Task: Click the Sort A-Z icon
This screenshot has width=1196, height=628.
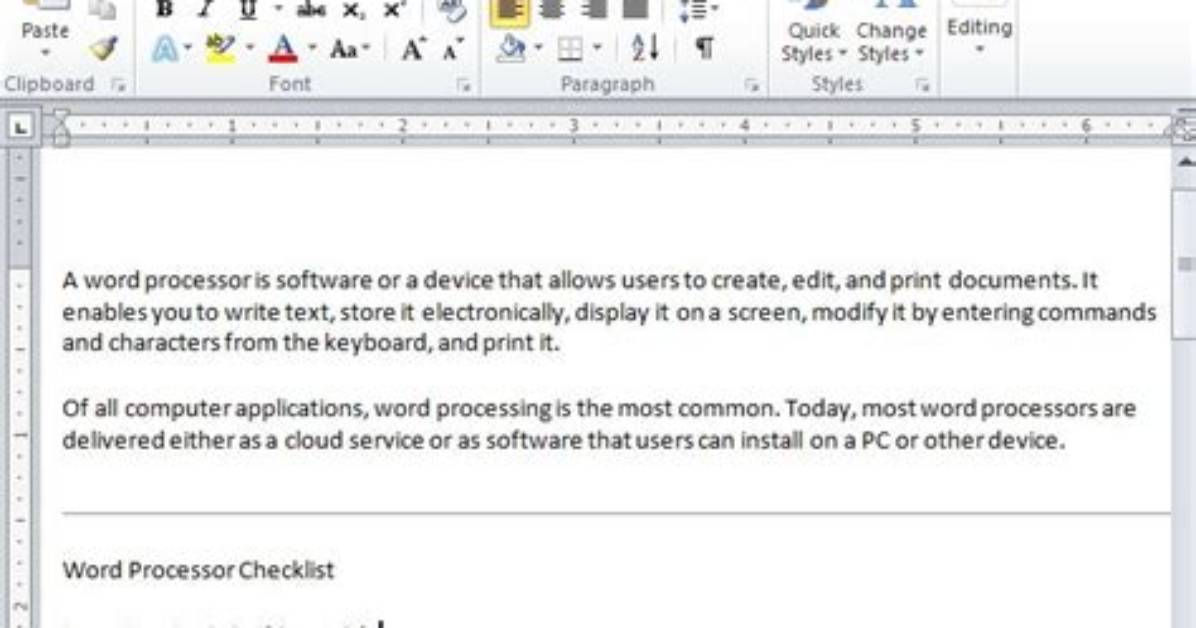Action: point(645,48)
